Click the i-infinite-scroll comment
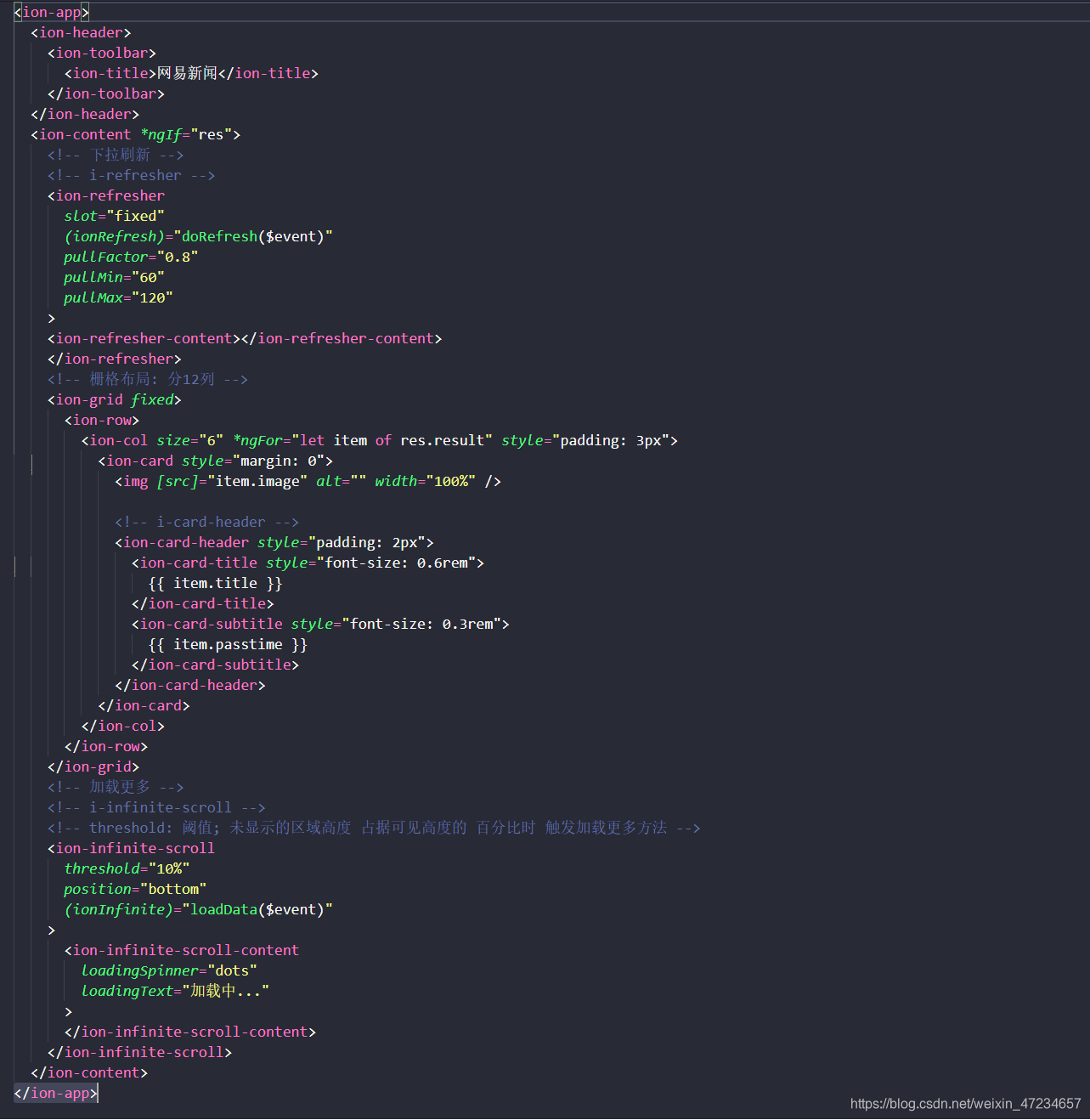The image size is (1090, 1120). coord(156,807)
